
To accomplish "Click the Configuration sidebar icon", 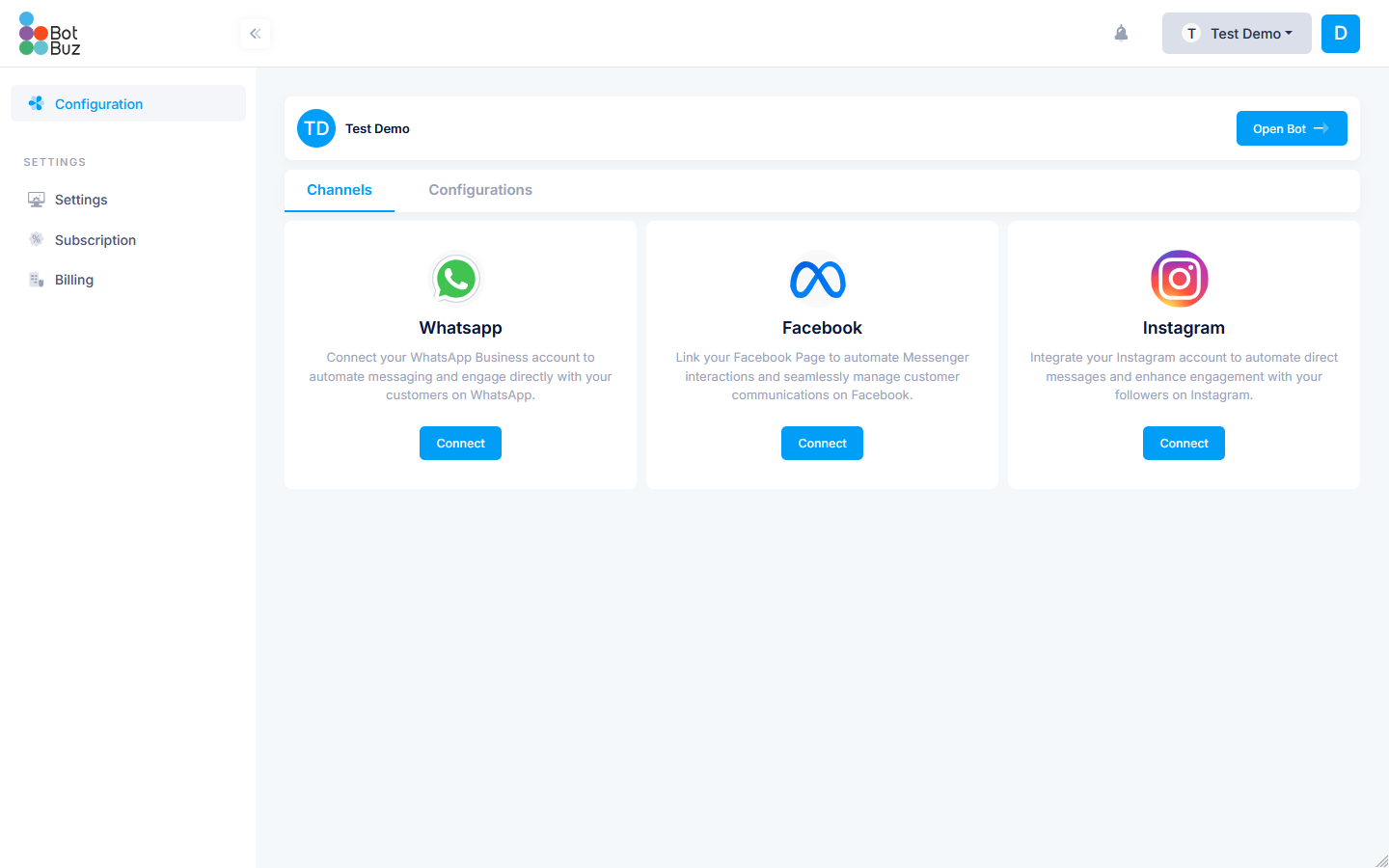I will click(x=36, y=103).
